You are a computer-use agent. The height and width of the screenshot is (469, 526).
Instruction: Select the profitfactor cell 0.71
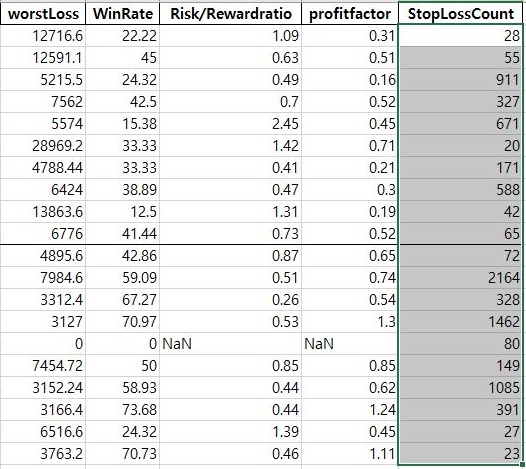coord(350,146)
